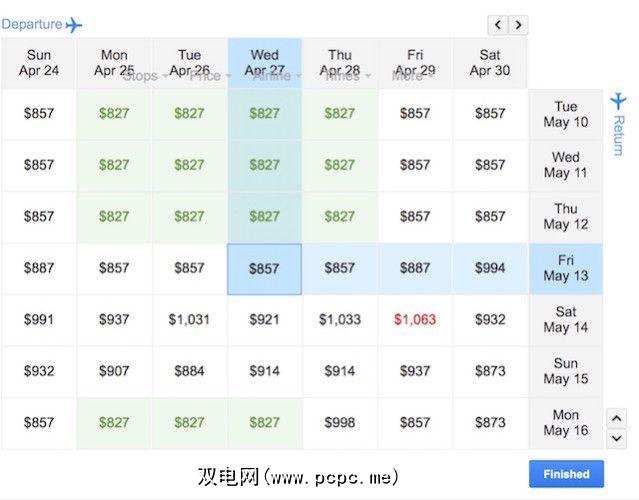Choose the red $1,063 fare cell
The height and width of the screenshot is (500, 639).
415,319
